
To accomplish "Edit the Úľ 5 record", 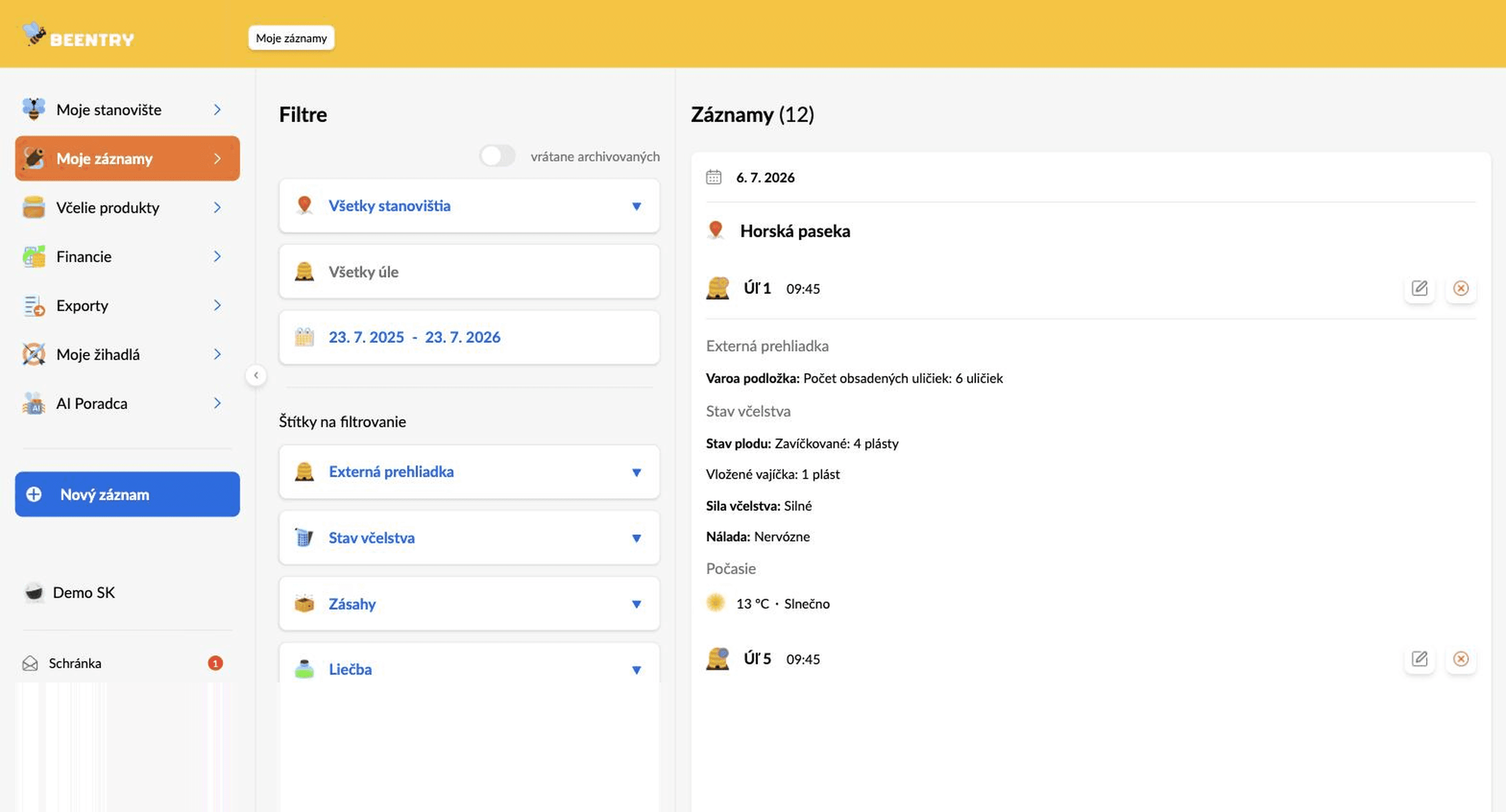I will 1420,659.
